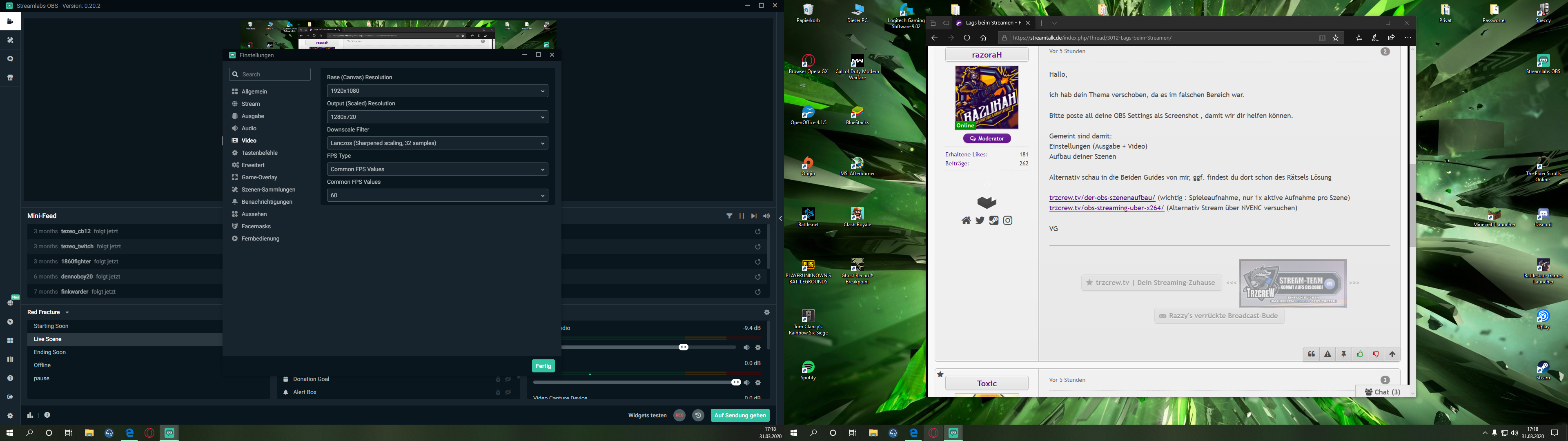
Task: Click the Mini-Feed filter icon
Action: click(728, 216)
